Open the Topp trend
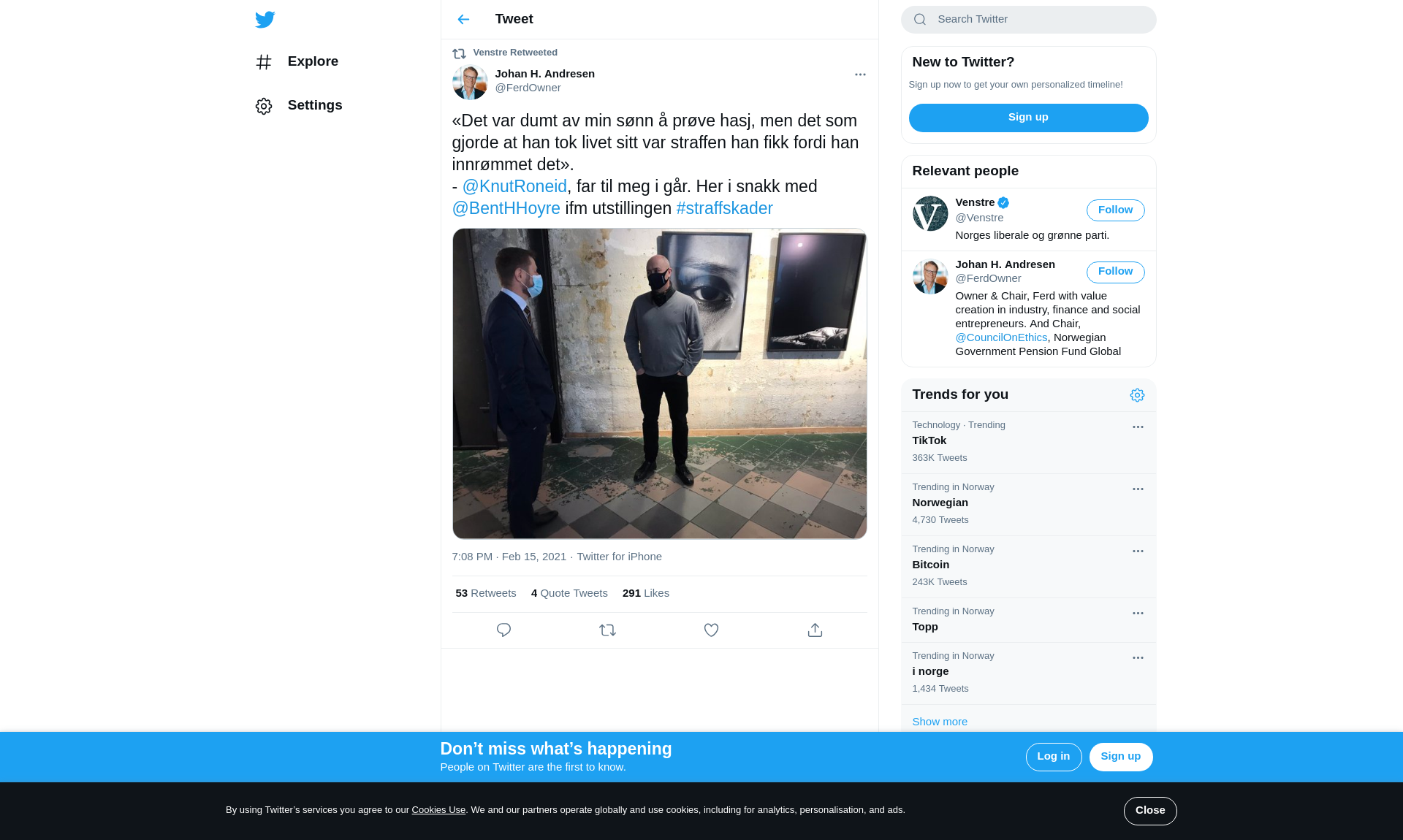Image resolution: width=1403 pixels, height=840 pixels. coord(1028,620)
